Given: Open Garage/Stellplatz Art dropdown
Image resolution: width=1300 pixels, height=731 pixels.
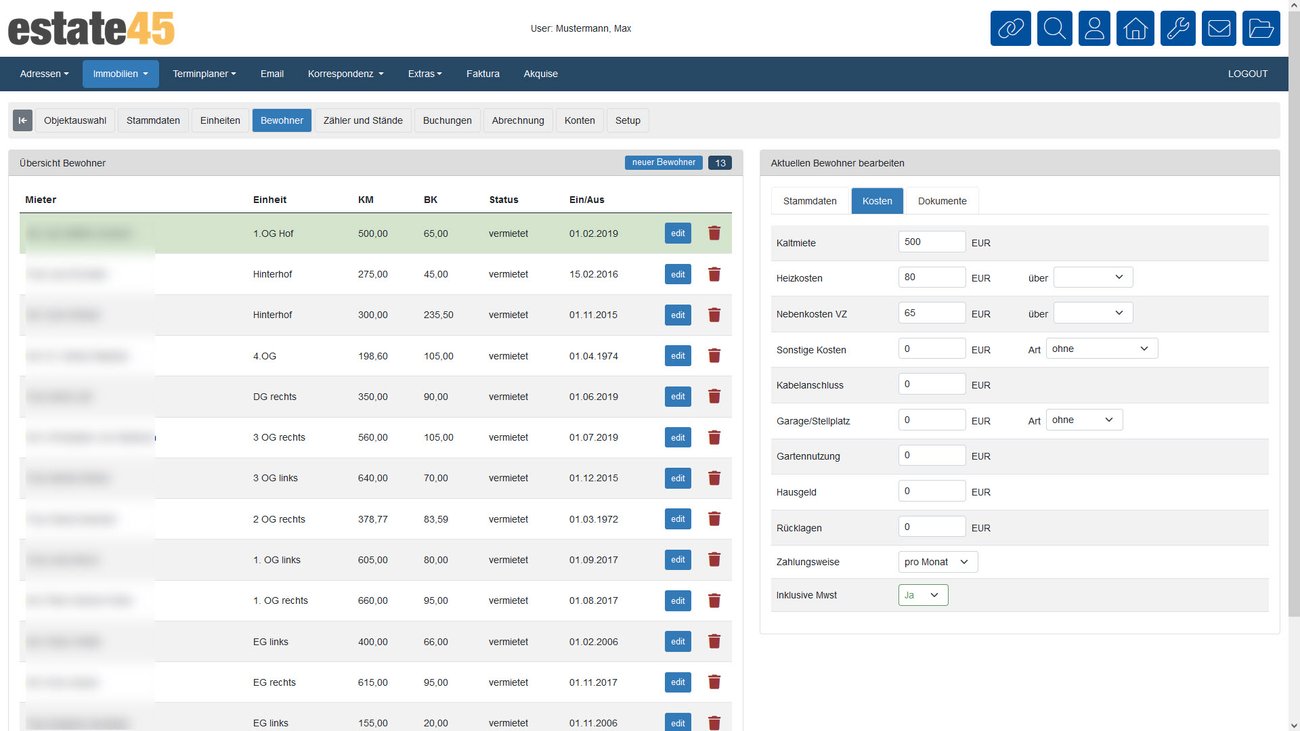Looking at the screenshot, I should [x=1084, y=420].
